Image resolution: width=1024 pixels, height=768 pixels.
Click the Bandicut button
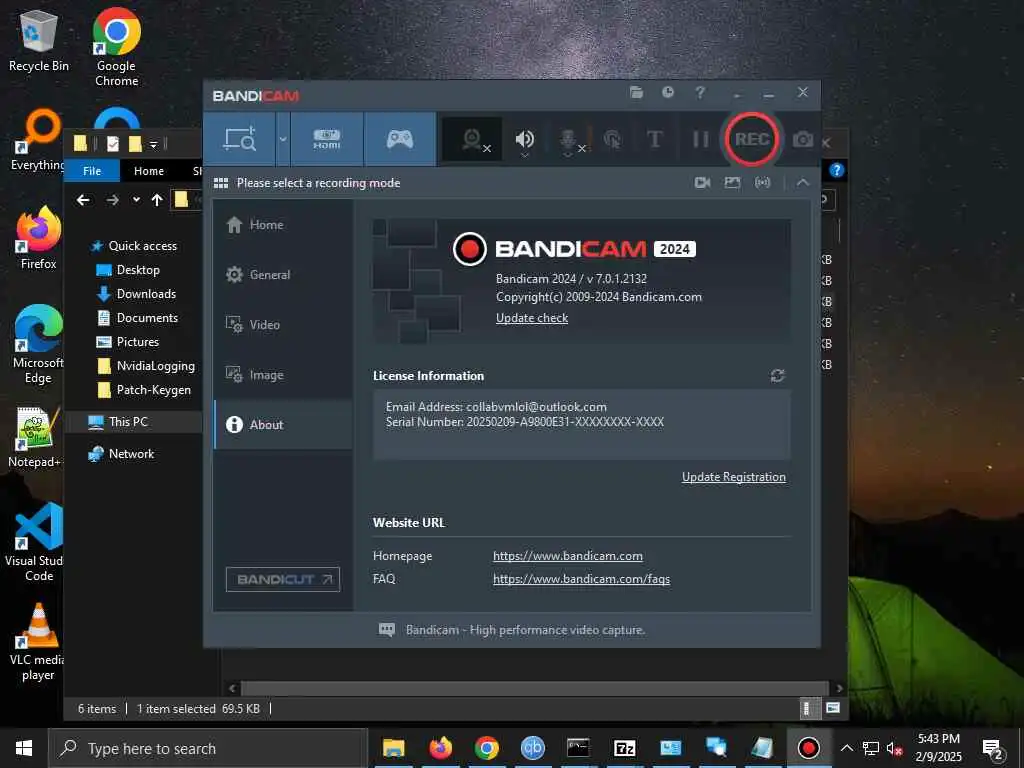click(283, 579)
